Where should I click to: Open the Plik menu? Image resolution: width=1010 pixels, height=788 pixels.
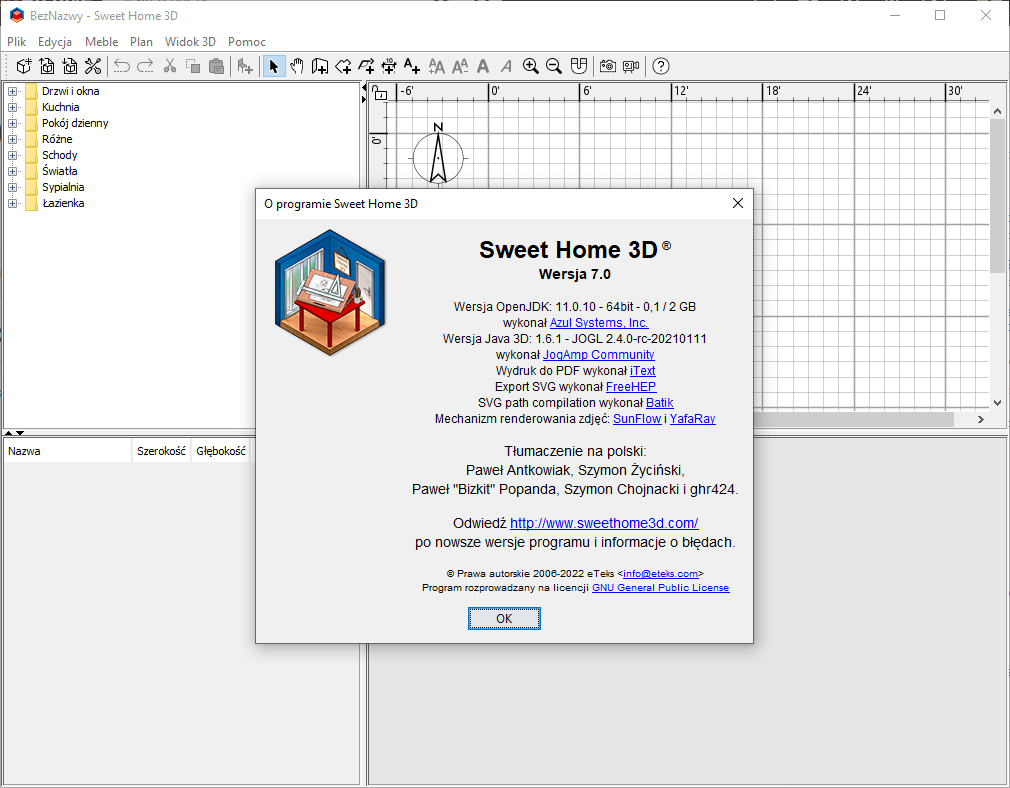coord(17,41)
